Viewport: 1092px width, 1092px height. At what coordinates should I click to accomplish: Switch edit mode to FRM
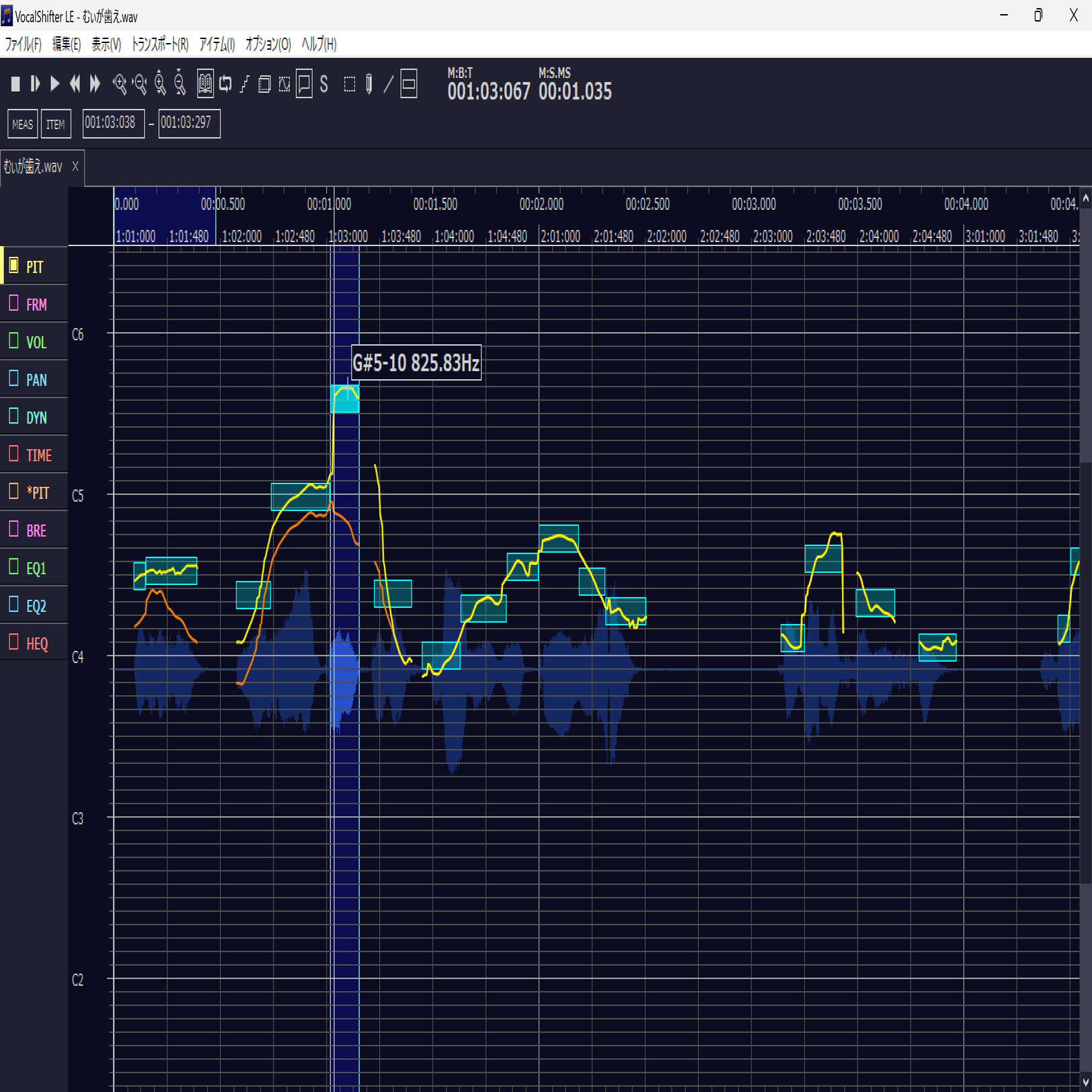coord(34,304)
